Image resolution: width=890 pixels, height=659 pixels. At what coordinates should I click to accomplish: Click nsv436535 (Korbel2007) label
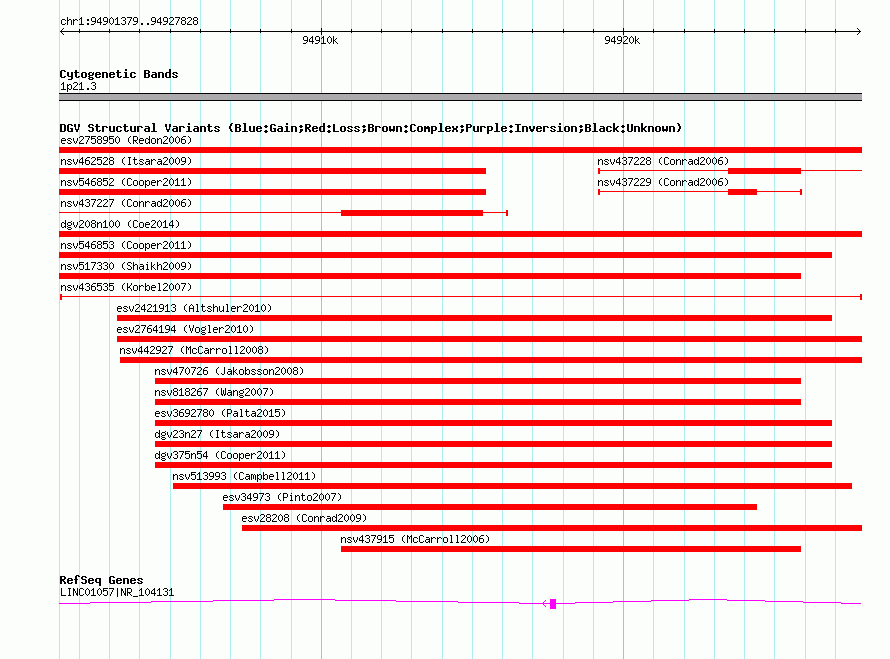pos(126,287)
